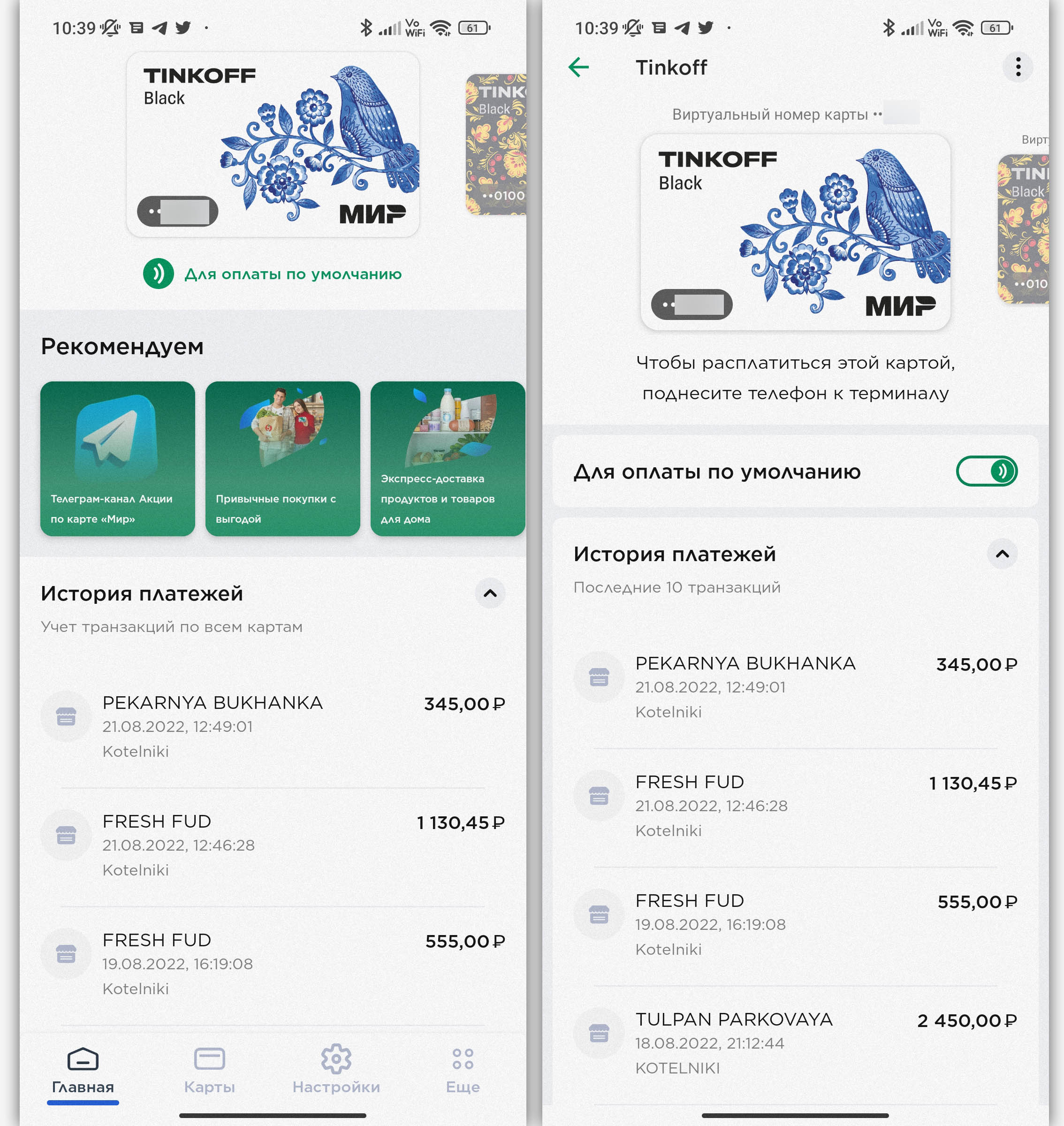This screenshot has height=1126, width=1064.
Task: Open the Телеграм-канал Акции recommendation card
Action: [x=117, y=458]
